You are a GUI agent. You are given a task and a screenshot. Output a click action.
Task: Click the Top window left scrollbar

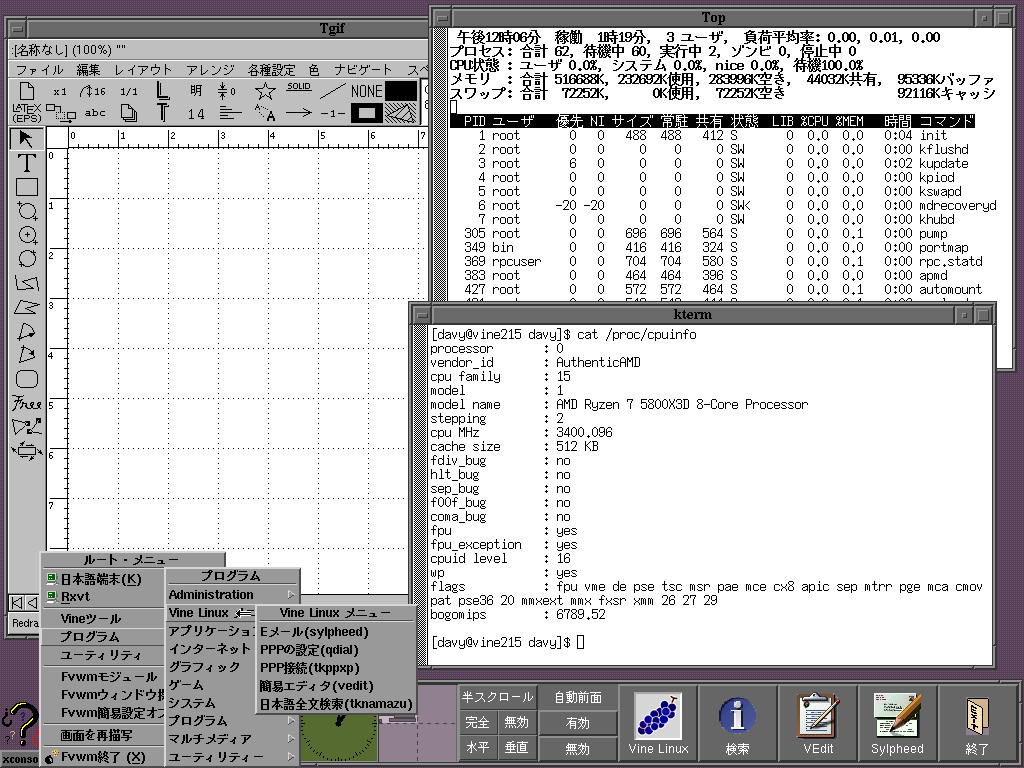click(440, 163)
